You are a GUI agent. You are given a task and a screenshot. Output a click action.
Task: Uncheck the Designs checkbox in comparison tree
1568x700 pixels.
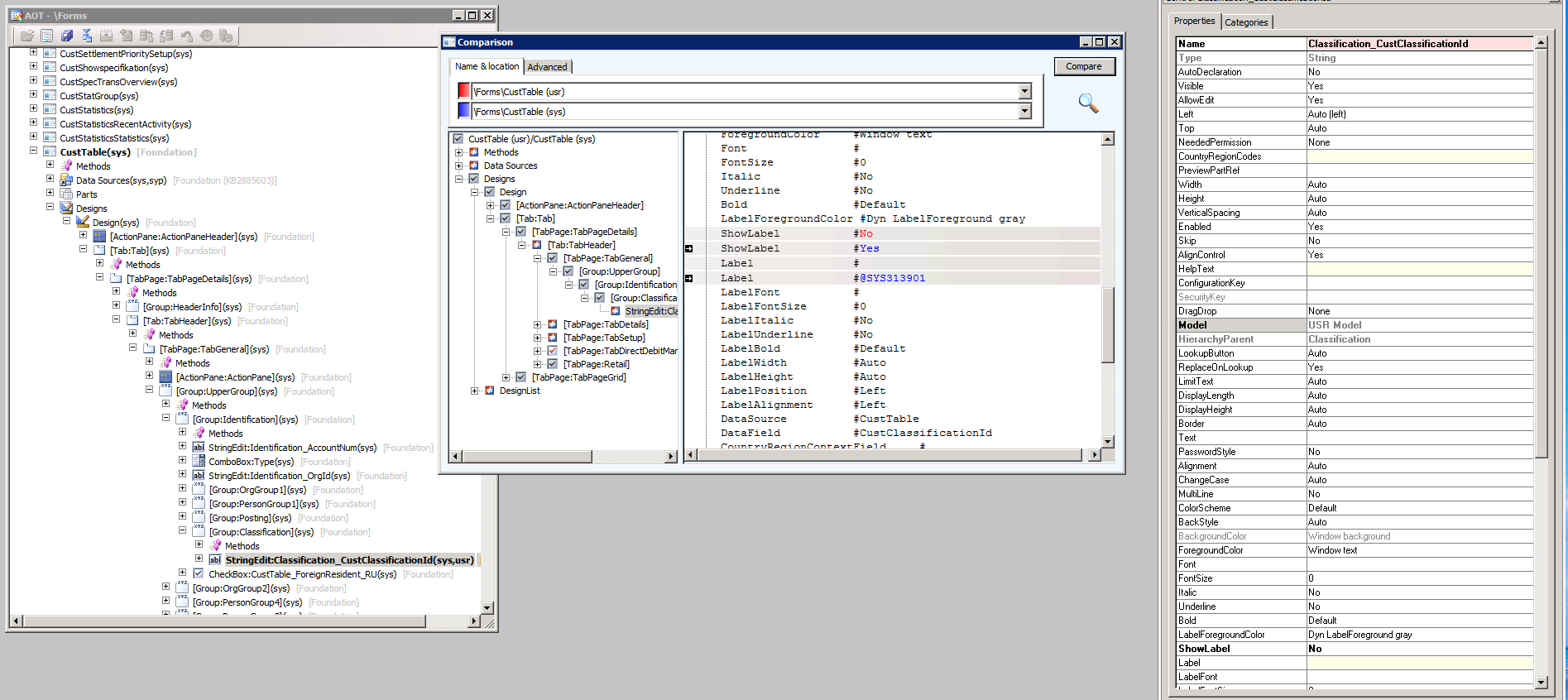474,179
